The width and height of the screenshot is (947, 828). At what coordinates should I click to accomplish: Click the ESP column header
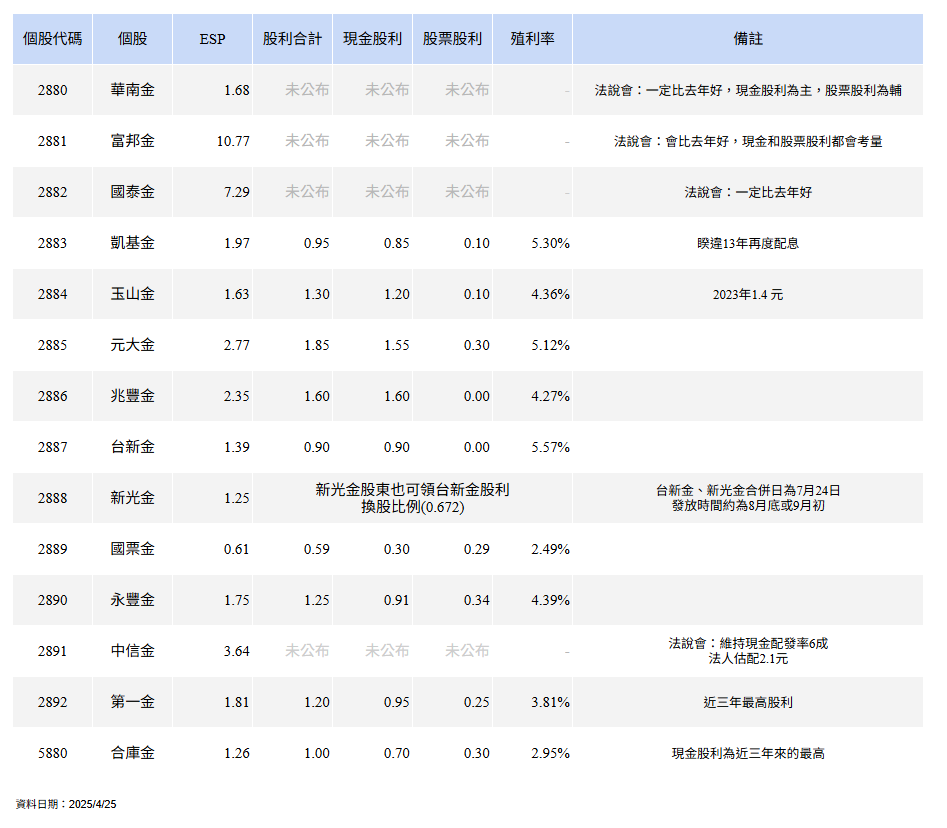(213, 39)
